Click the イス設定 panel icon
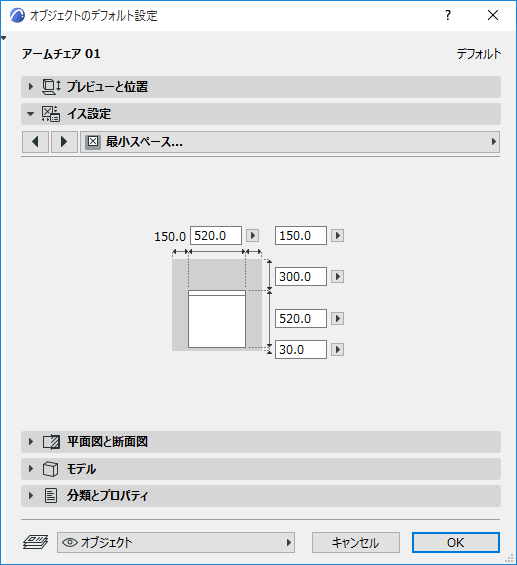The height and width of the screenshot is (565, 517). tap(51, 114)
